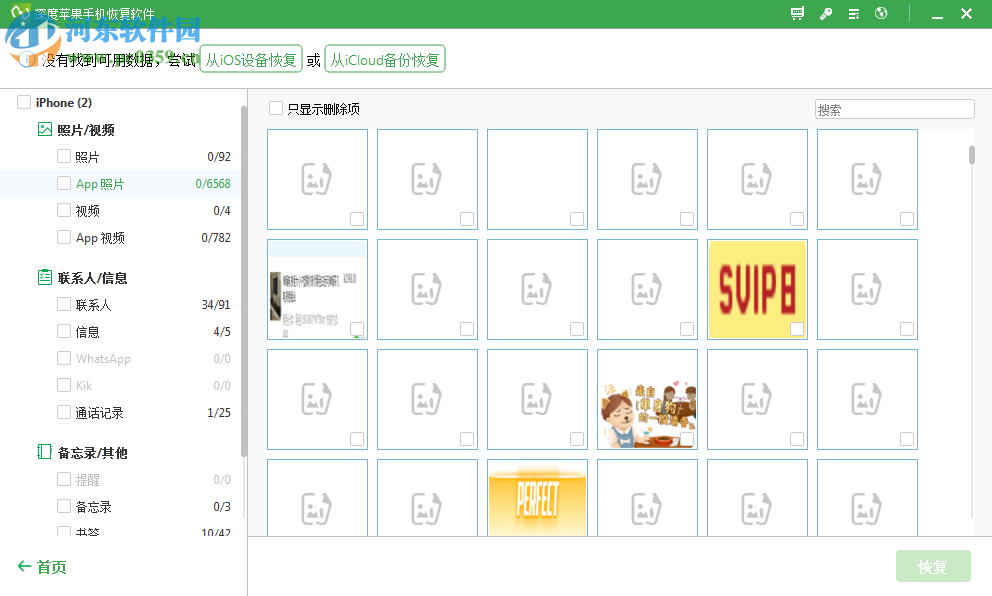The height and width of the screenshot is (596, 992).
Task: Click the 0/92 count text
Action: coord(219,156)
